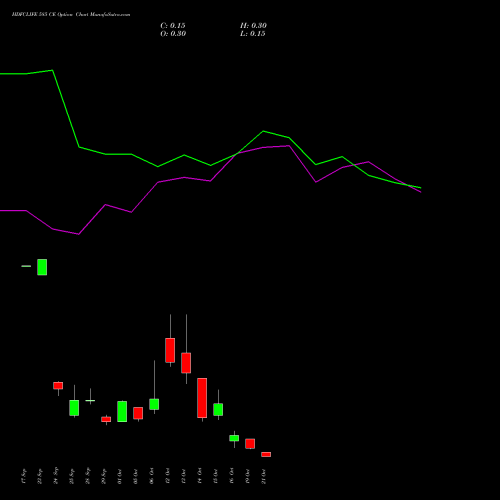Click the HDFCLIFE 585 CE chart title

(x=71, y=15)
